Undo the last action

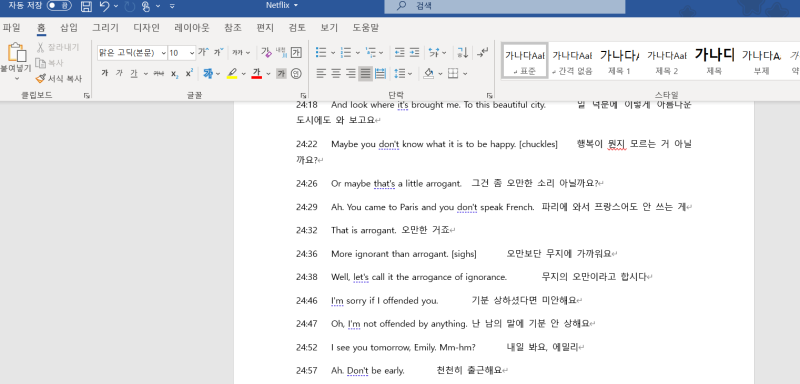coord(105,6)
